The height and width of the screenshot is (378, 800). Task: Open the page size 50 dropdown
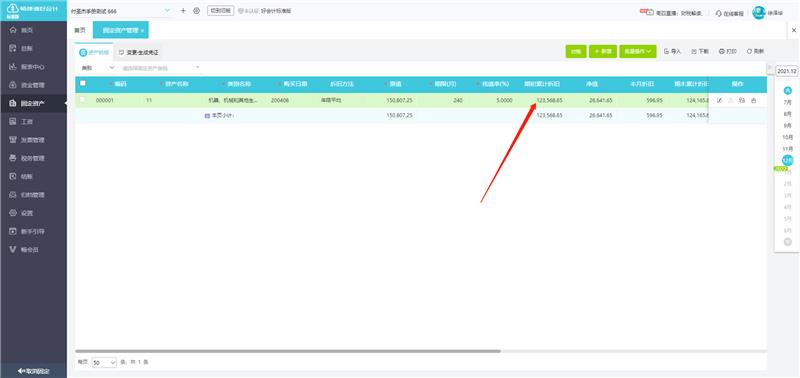(104, 362)
